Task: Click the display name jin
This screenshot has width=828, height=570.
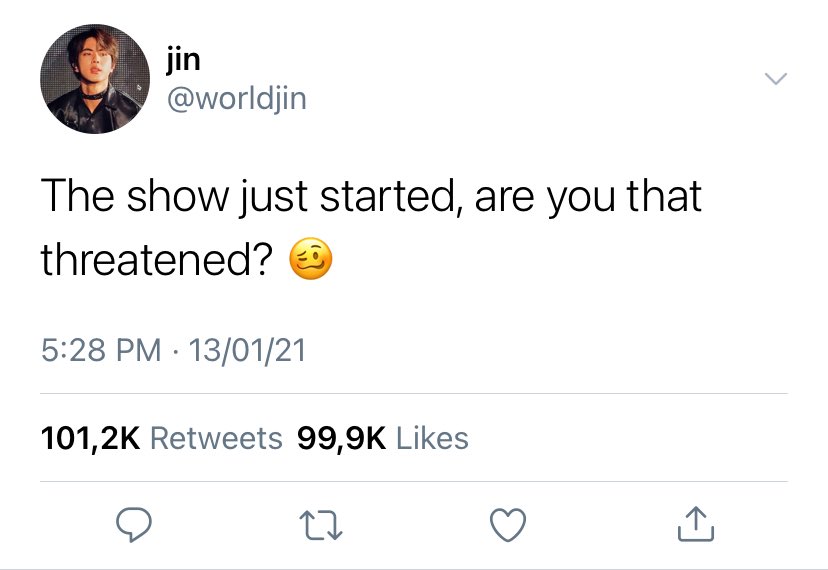Action: (184, 61)
